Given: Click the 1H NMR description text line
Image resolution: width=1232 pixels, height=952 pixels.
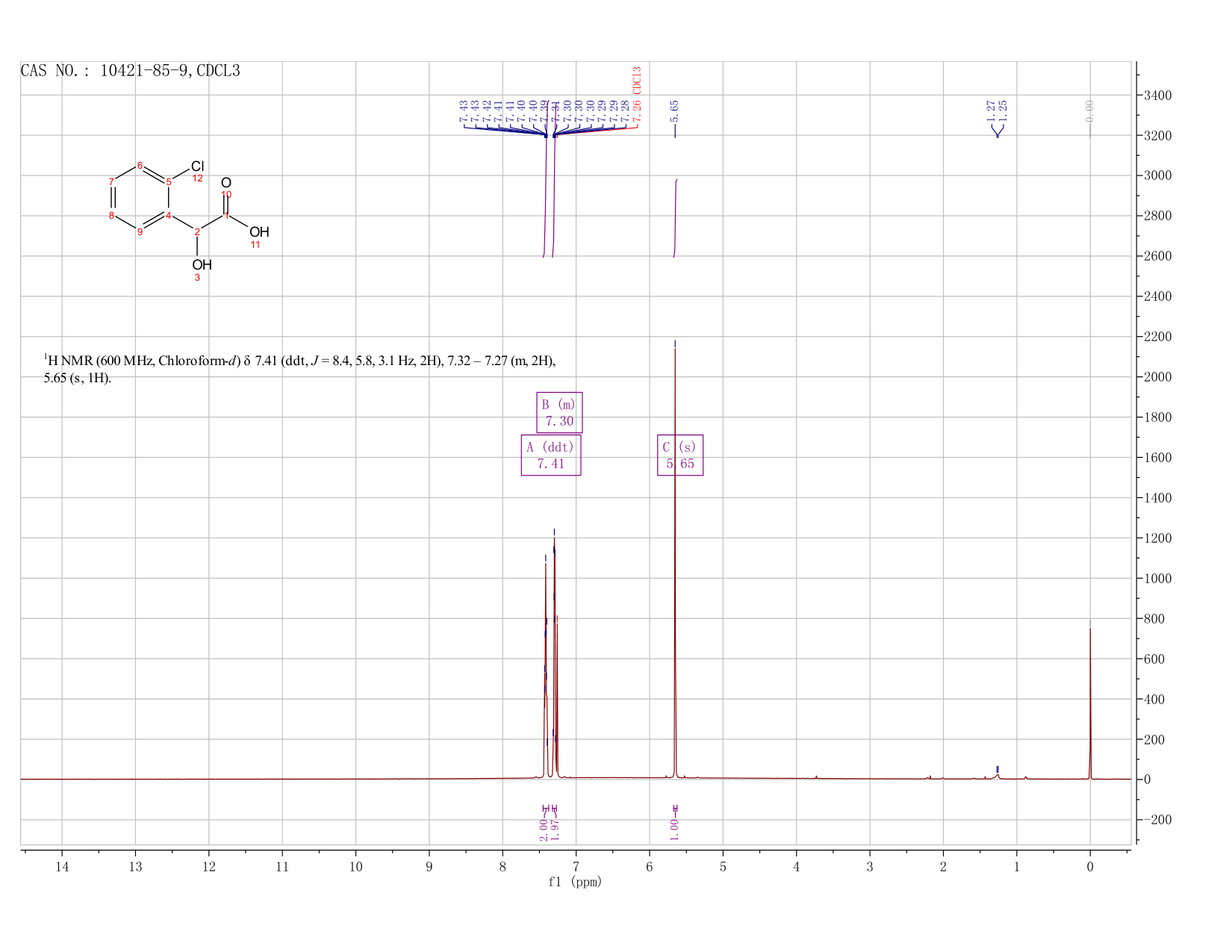Looking at the screenshot, I should pyautogui.click(x=299, y=369).
